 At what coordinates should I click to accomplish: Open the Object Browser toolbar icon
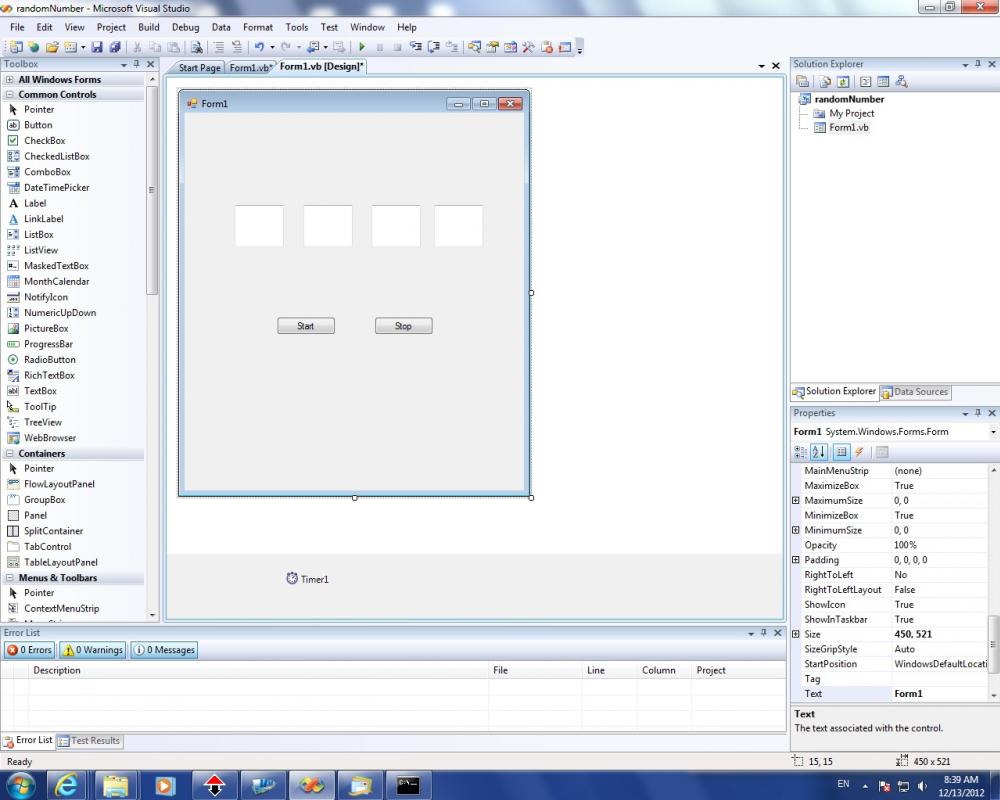(x=511, y=47)
